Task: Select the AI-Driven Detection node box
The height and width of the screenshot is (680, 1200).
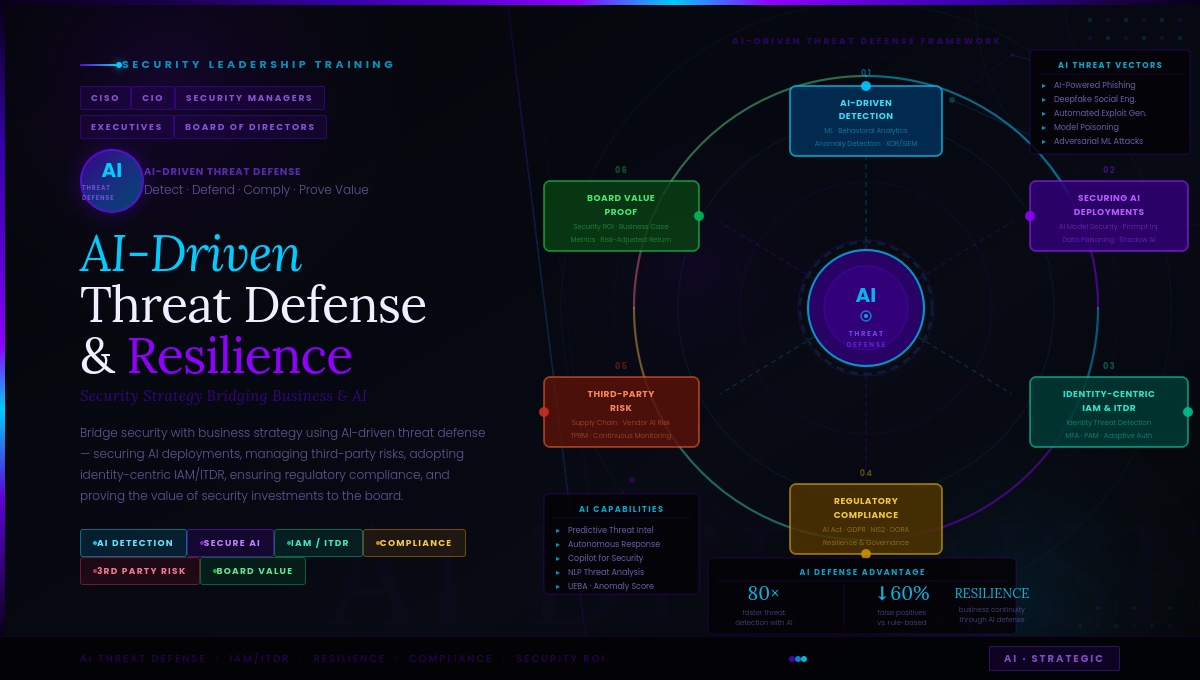Action: coord(866,121)
